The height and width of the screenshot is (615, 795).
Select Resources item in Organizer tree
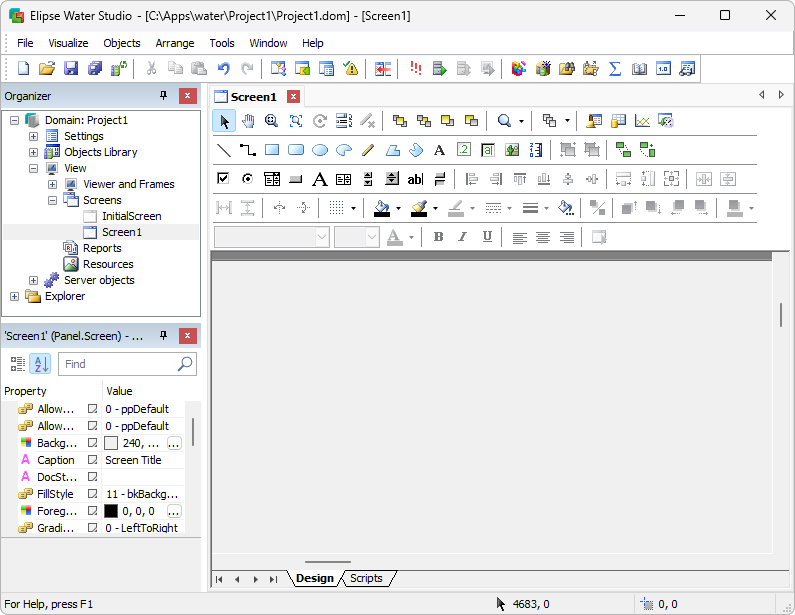[x=108, y=264]
